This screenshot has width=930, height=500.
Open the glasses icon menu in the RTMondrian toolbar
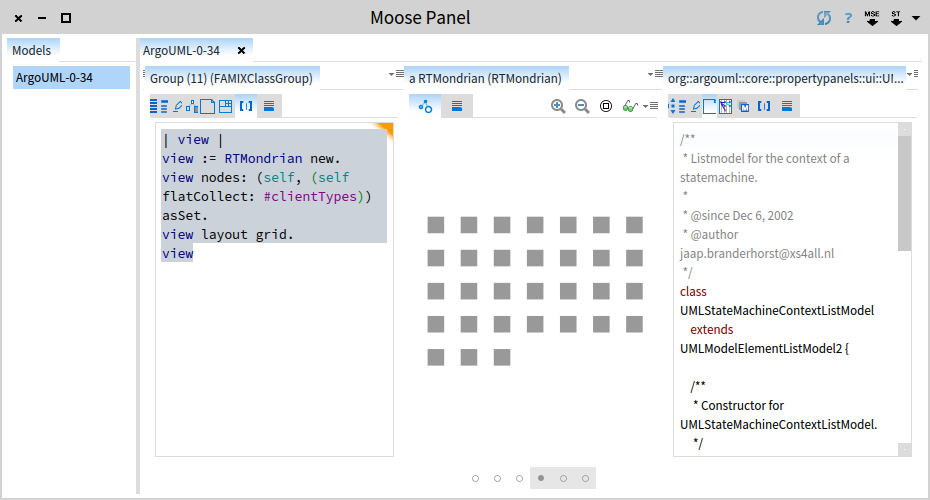tap(631, 106)
